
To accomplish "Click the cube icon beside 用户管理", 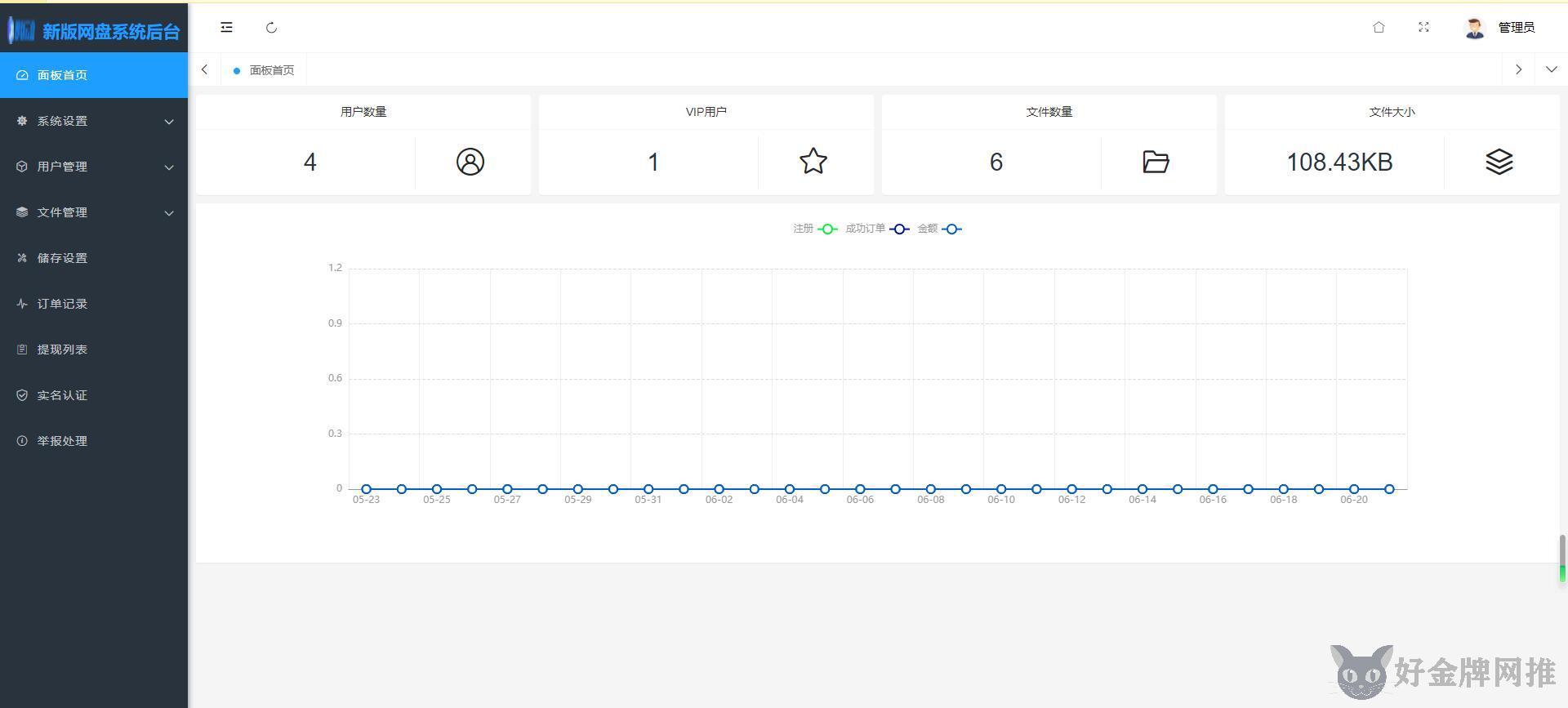I will coord(22,167).
